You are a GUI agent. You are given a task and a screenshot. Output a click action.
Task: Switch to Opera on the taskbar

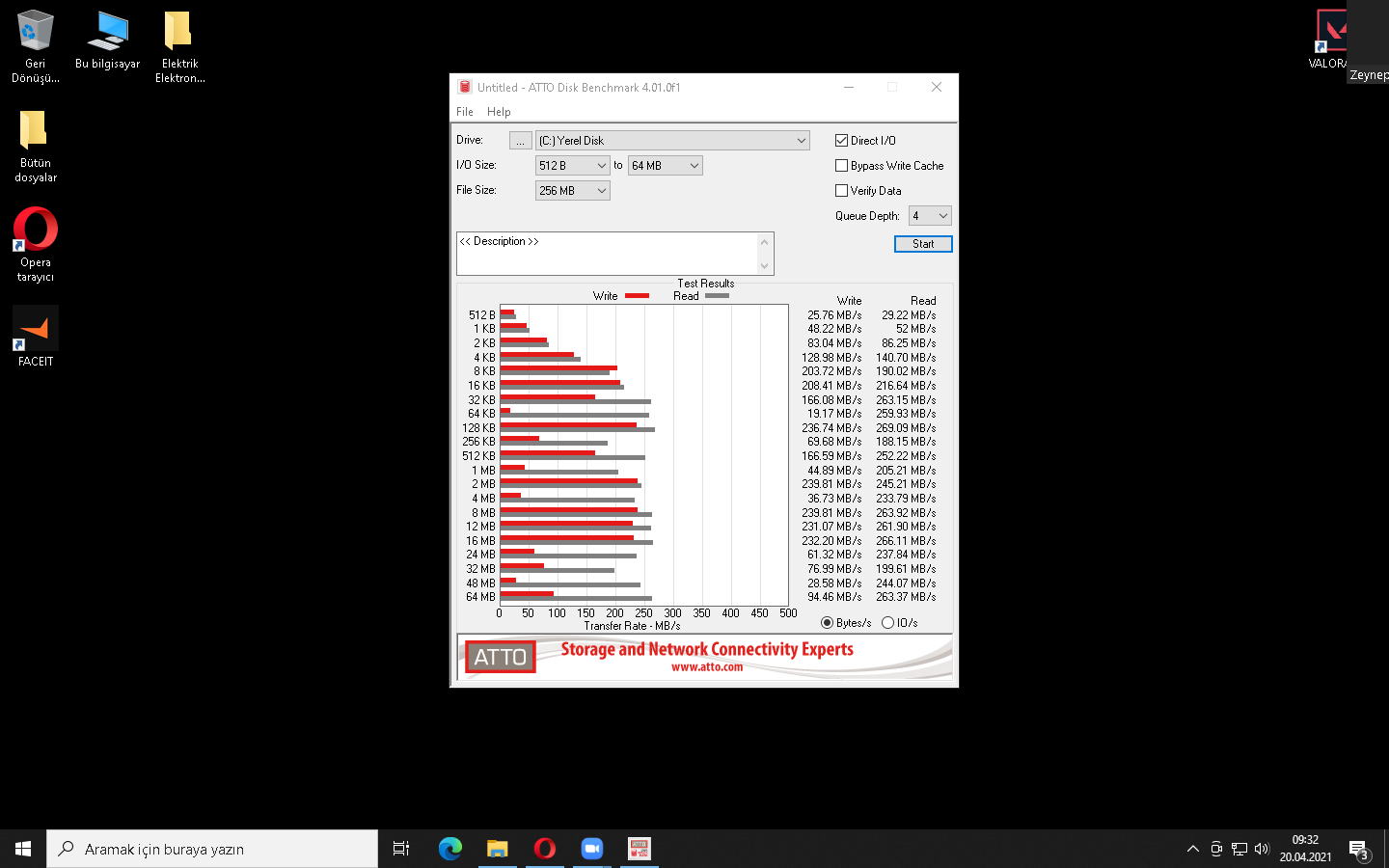coord(545,849)
